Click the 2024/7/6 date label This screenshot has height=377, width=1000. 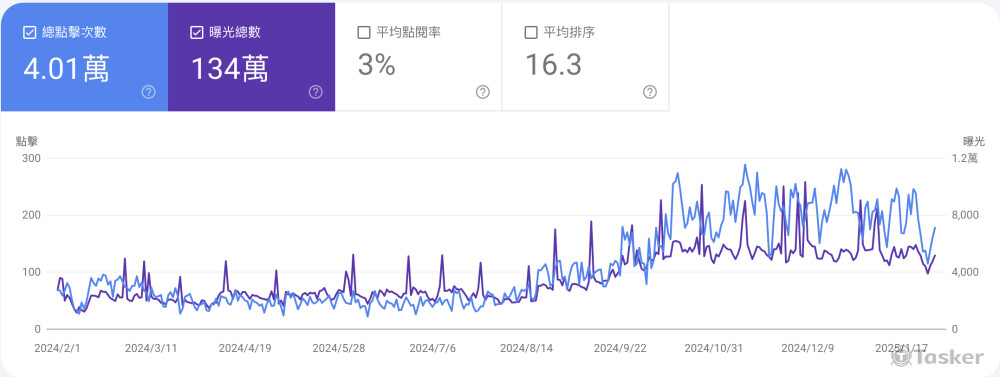432,349
